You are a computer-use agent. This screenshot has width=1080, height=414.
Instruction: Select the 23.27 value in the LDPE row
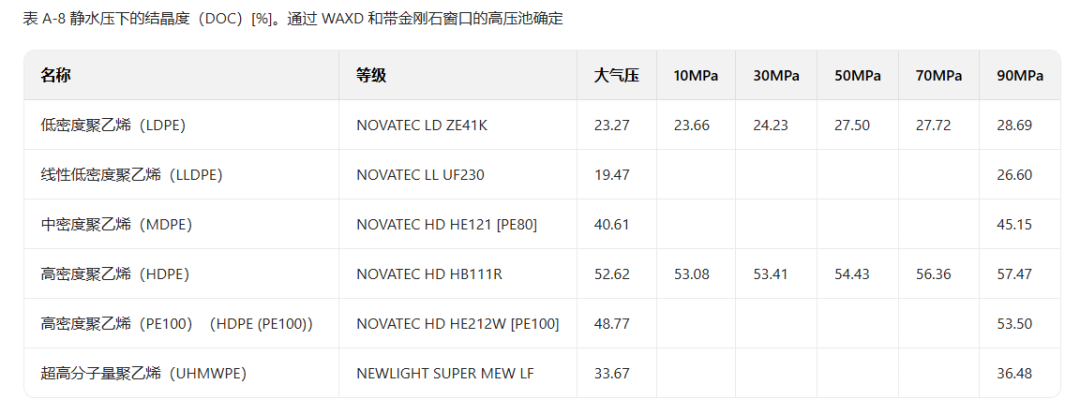[x=612, y=125]
